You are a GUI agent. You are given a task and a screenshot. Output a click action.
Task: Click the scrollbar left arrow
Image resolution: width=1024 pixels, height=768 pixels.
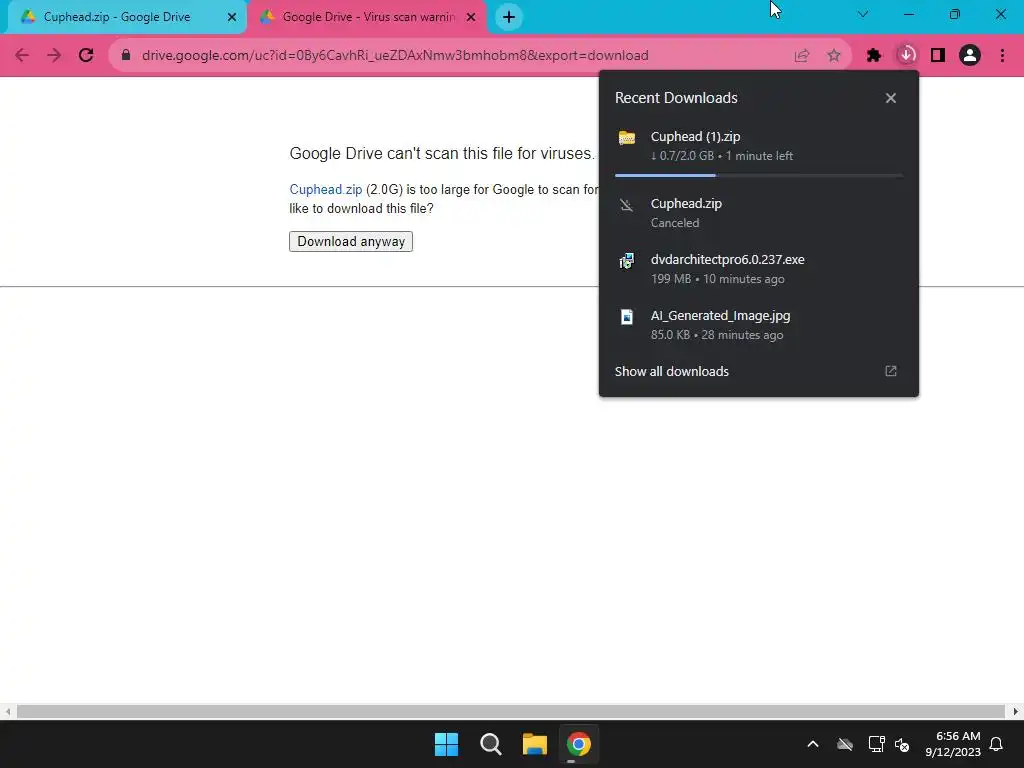click(x=7, y=711)
